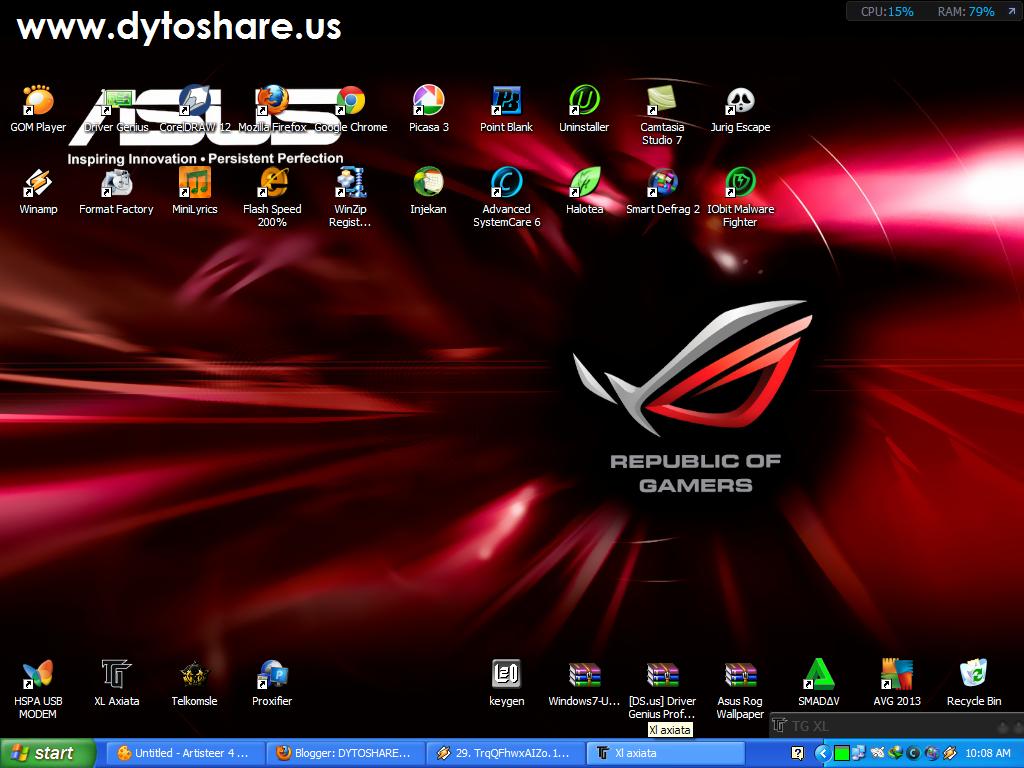Viewport: 1024px width, 768px height.
Task: Open Flash Speed 200% shortcut
Action: coord(272,197)
